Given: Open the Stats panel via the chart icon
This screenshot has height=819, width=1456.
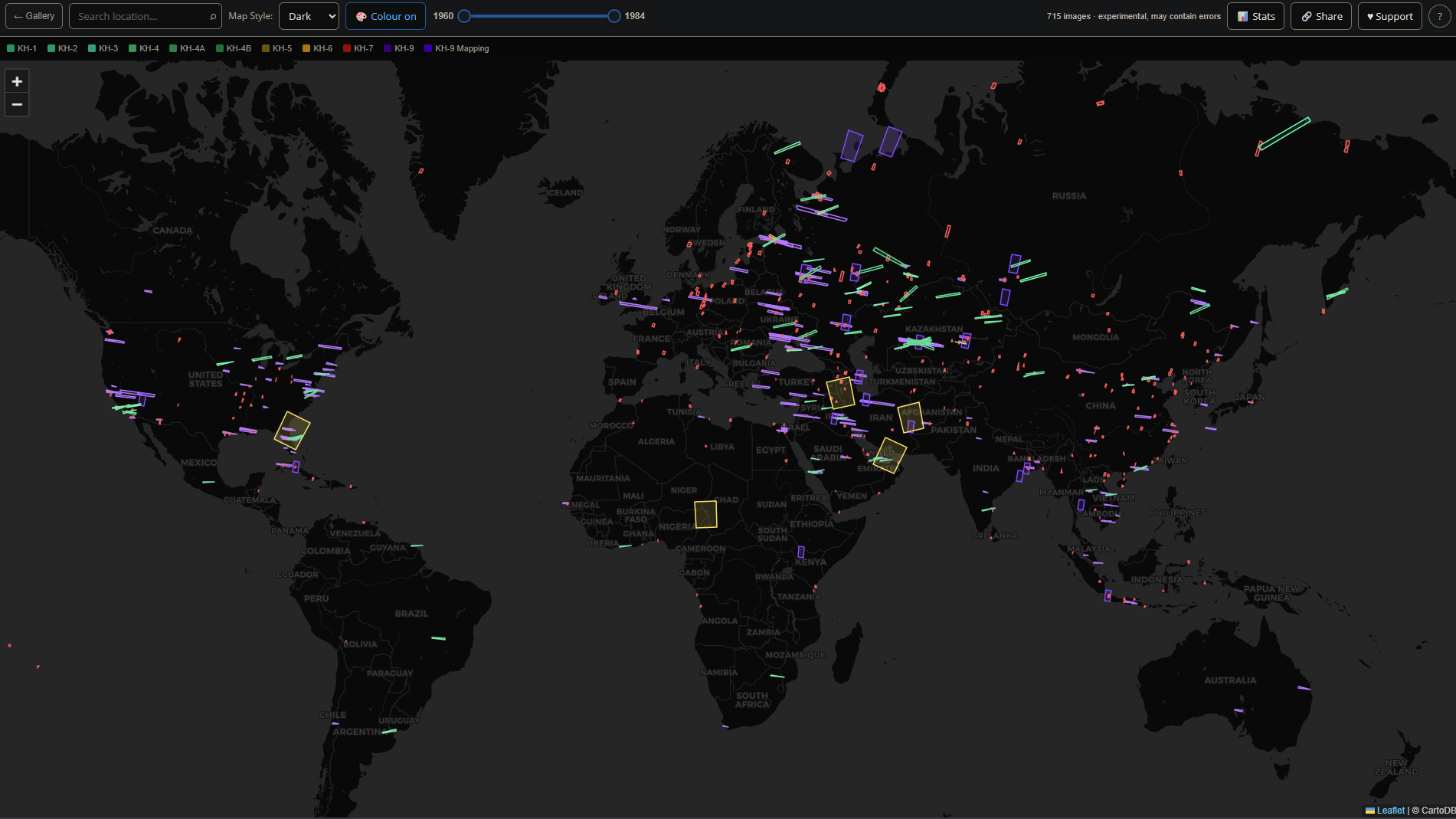Looking at the screenshot, I should coord(1242,16).
